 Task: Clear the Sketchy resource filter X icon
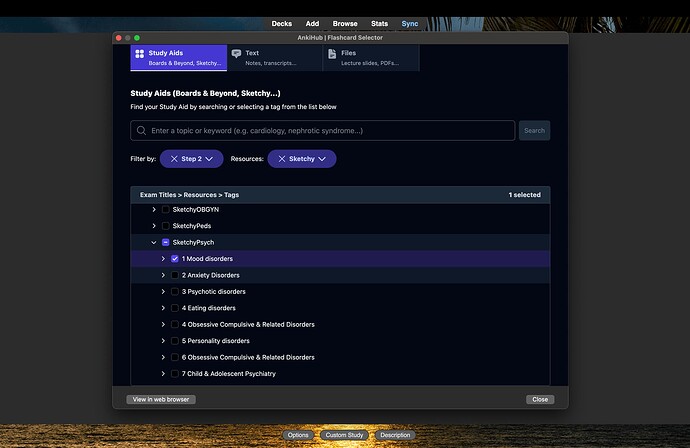pyautogui.click(x=282, y=159)
